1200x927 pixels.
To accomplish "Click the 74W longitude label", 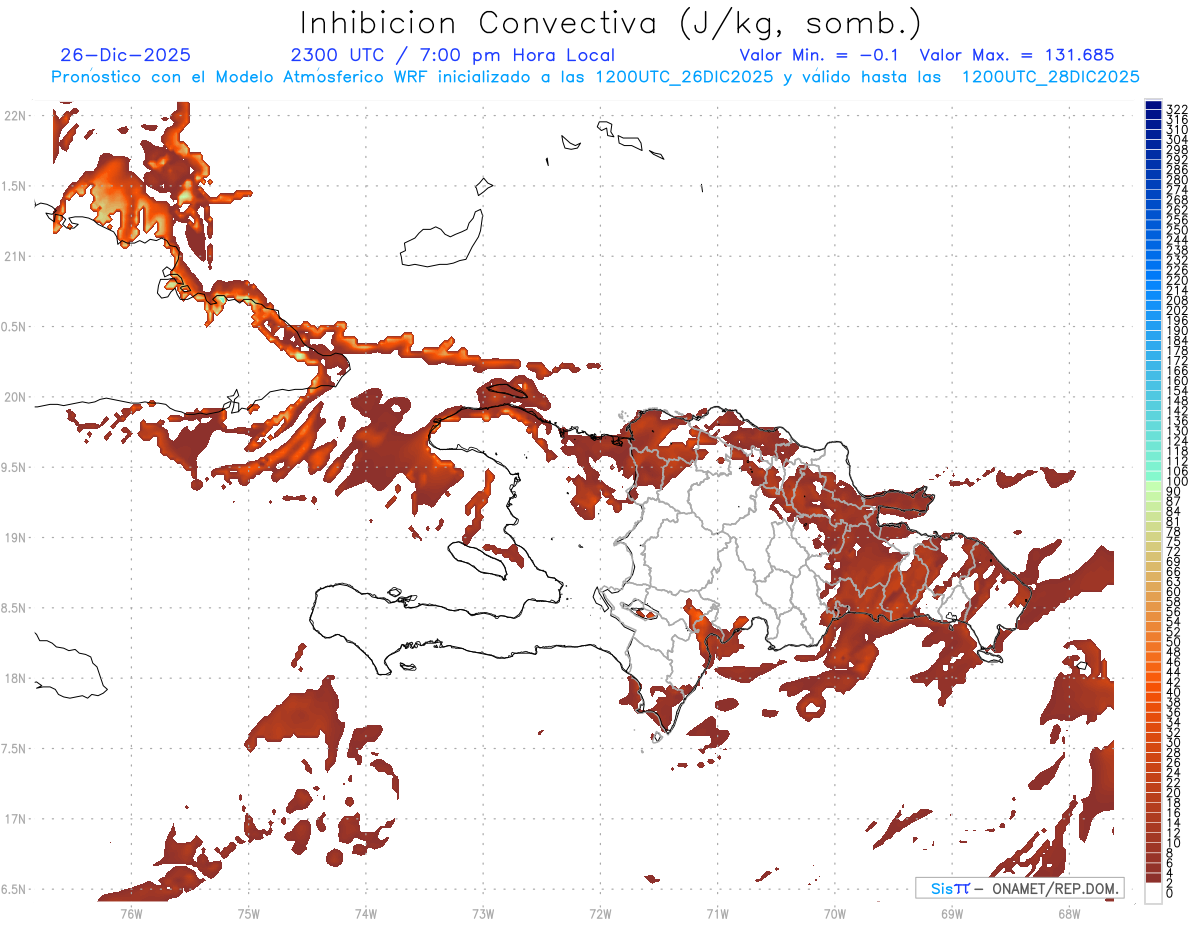I will 366,913.
